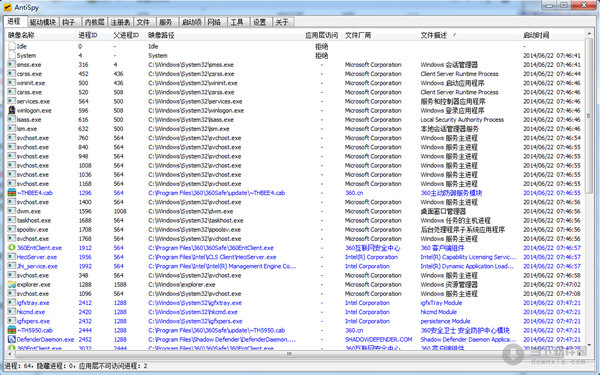Click the icon next to HeciServer.exe

[12, 257]
